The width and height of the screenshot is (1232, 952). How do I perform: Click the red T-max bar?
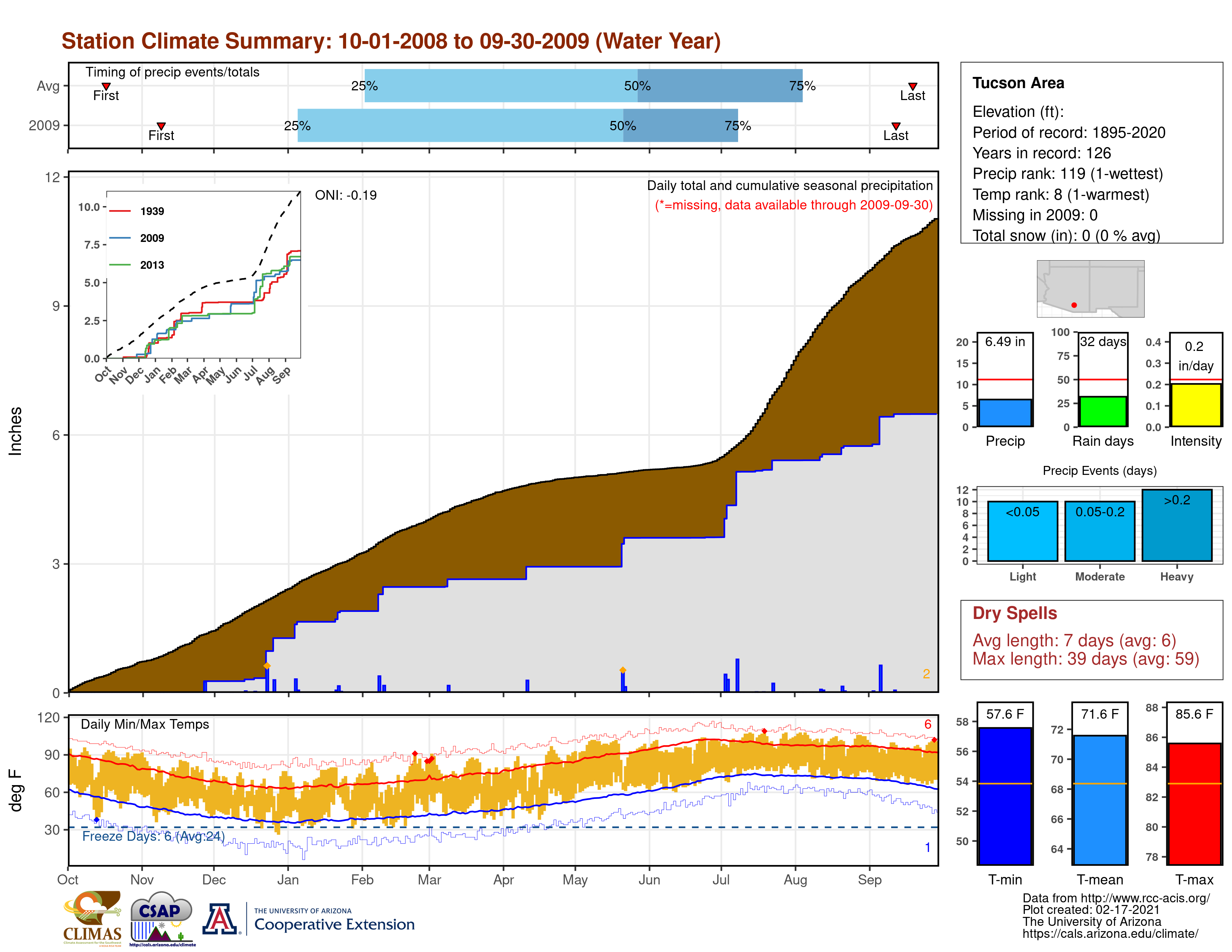click(x=1195, y=804)
